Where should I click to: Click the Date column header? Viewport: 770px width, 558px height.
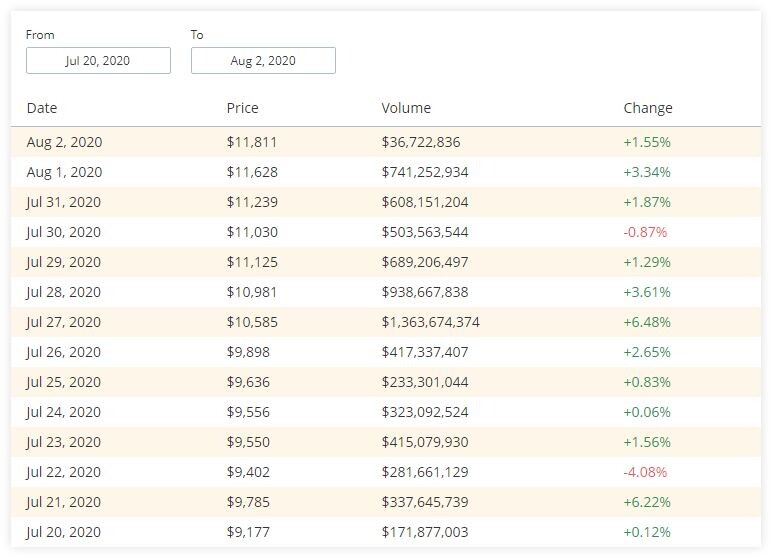[x=42, y=108]
